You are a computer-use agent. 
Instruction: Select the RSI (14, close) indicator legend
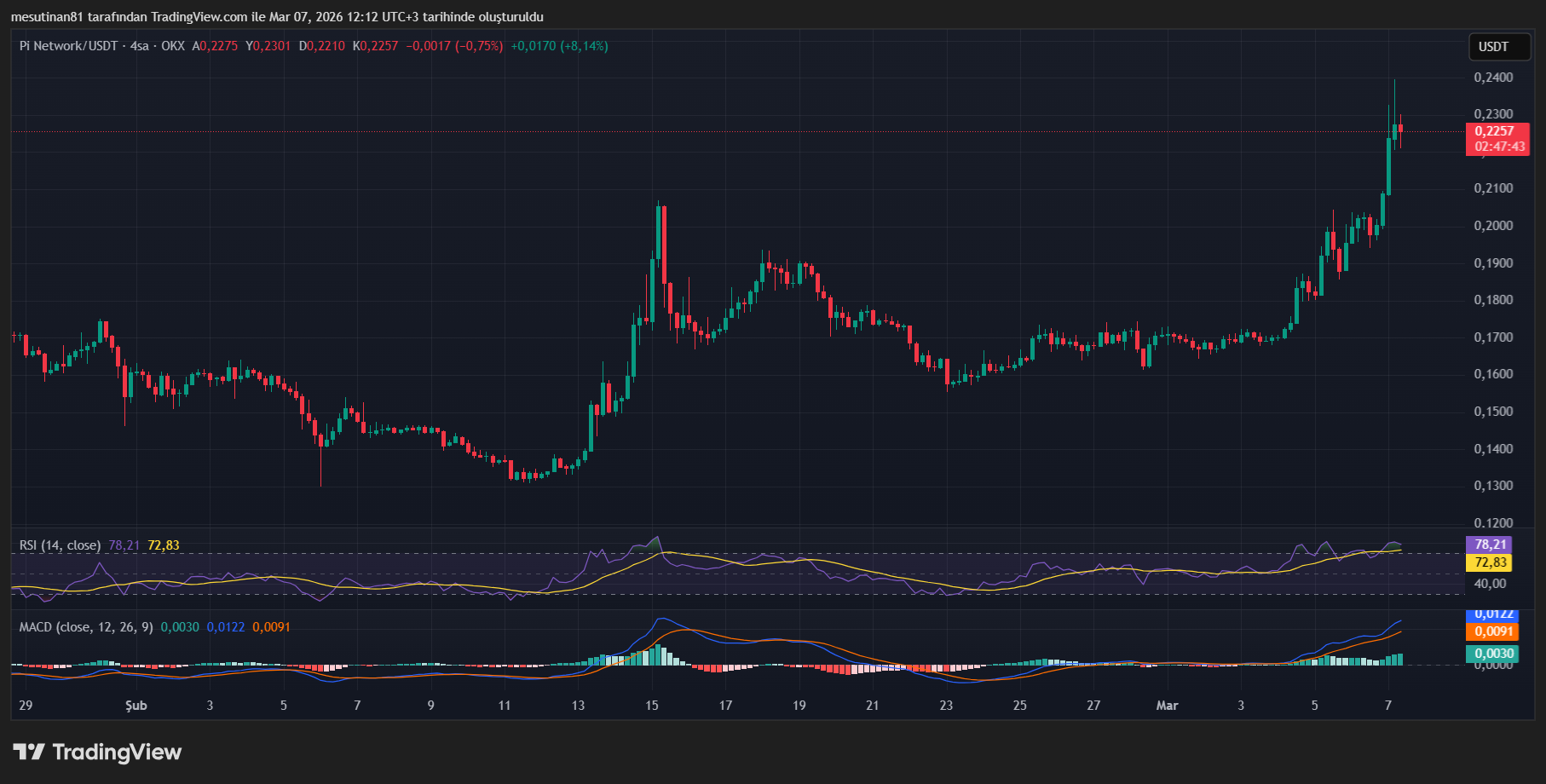click(x=60, y=545)
